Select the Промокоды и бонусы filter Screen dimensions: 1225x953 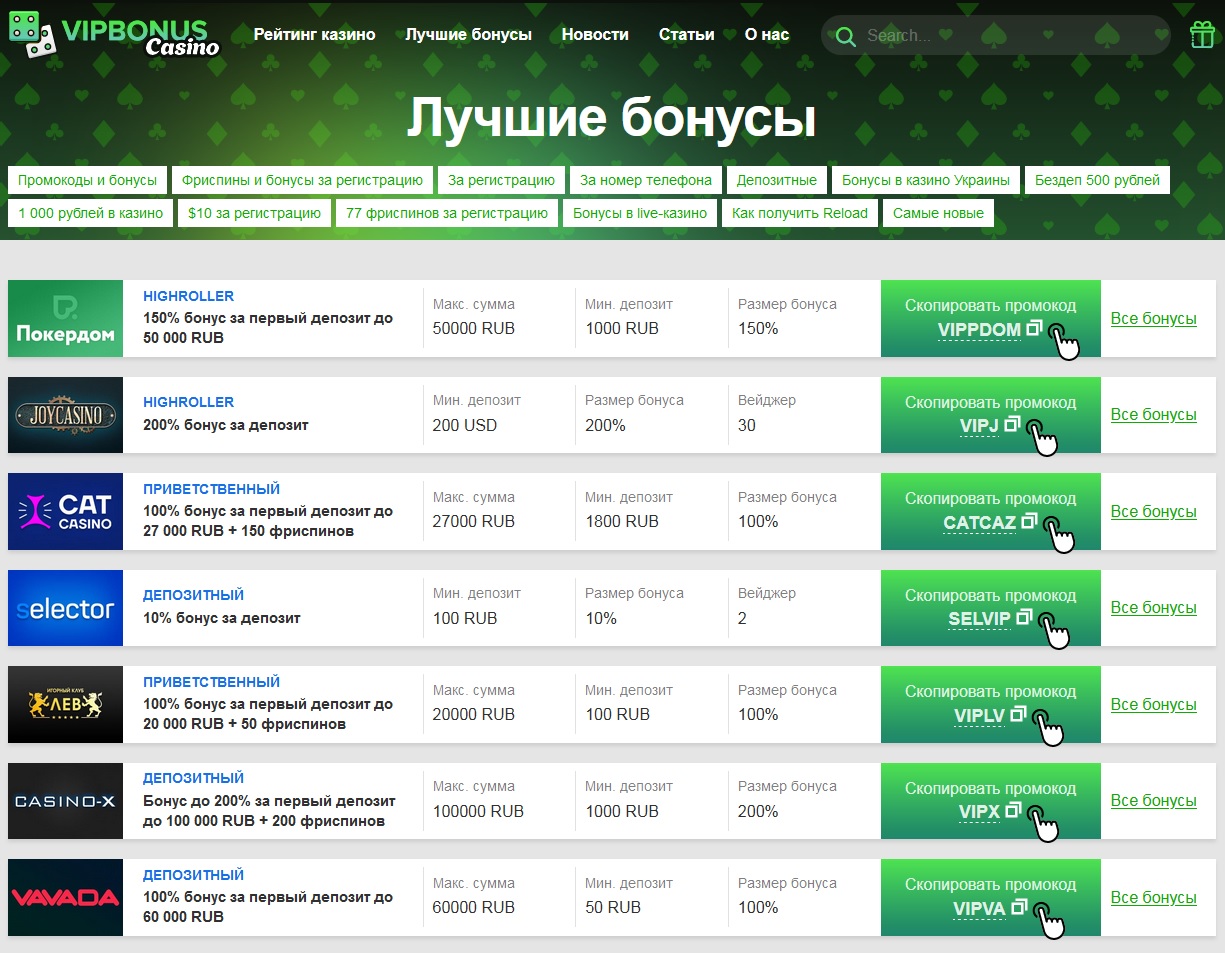coord(87,180)
